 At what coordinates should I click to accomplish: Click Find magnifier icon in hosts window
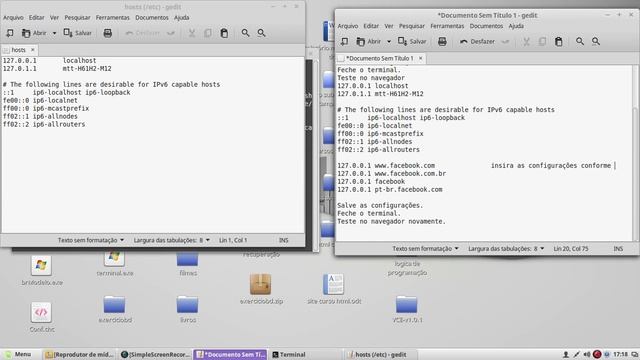pyautogui.click(x=245, y=33)
